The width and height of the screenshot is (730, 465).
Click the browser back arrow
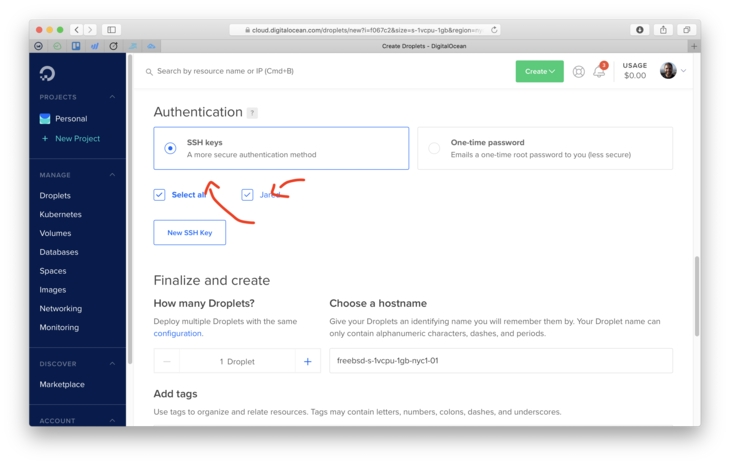[x=76, y=30]
